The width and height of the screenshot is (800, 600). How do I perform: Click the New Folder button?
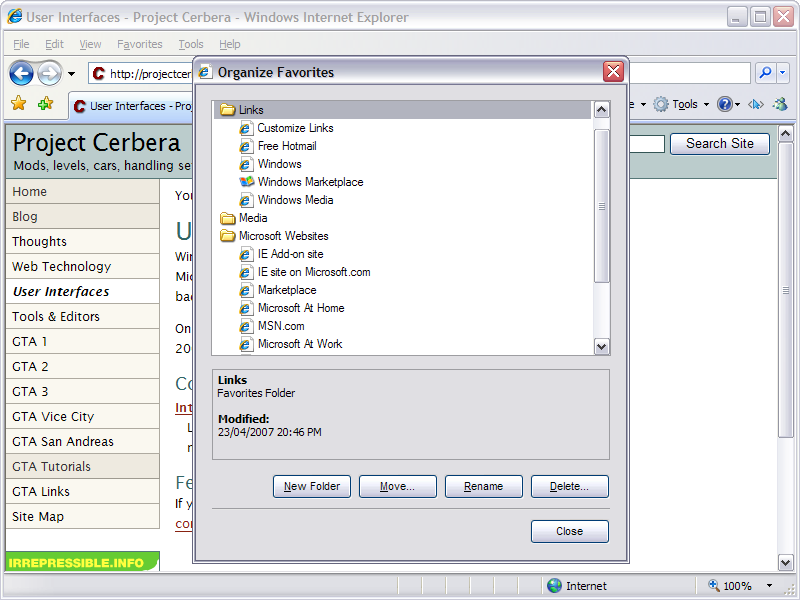pos(312,486)
